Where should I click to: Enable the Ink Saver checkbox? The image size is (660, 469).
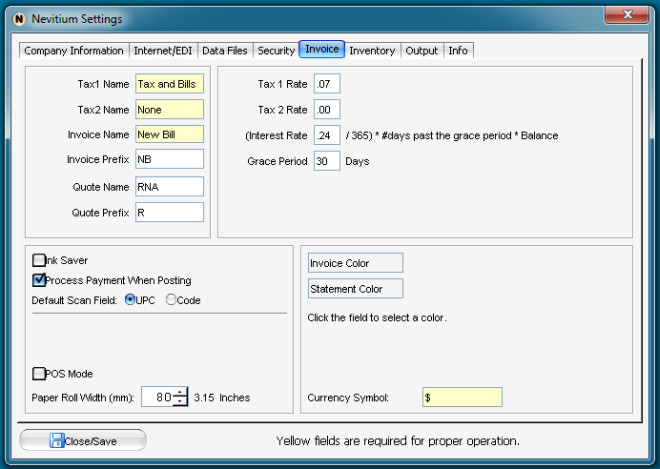tap(39, 260)
